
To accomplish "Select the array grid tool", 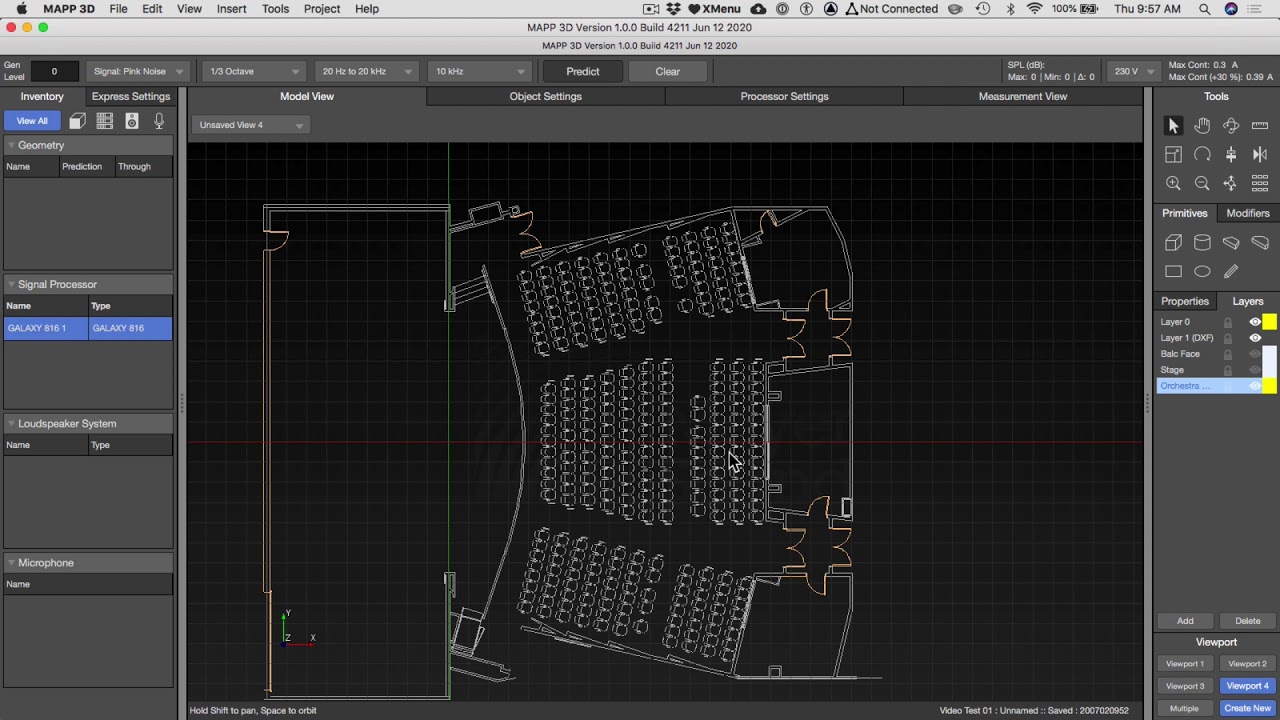I will tap(1260, 183).
